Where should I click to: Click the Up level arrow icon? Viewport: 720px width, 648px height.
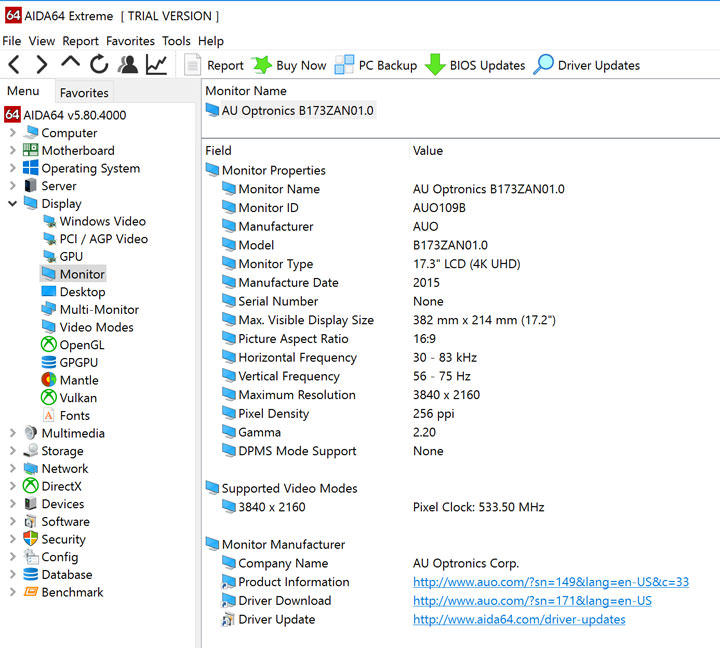[x=70, y=64]
